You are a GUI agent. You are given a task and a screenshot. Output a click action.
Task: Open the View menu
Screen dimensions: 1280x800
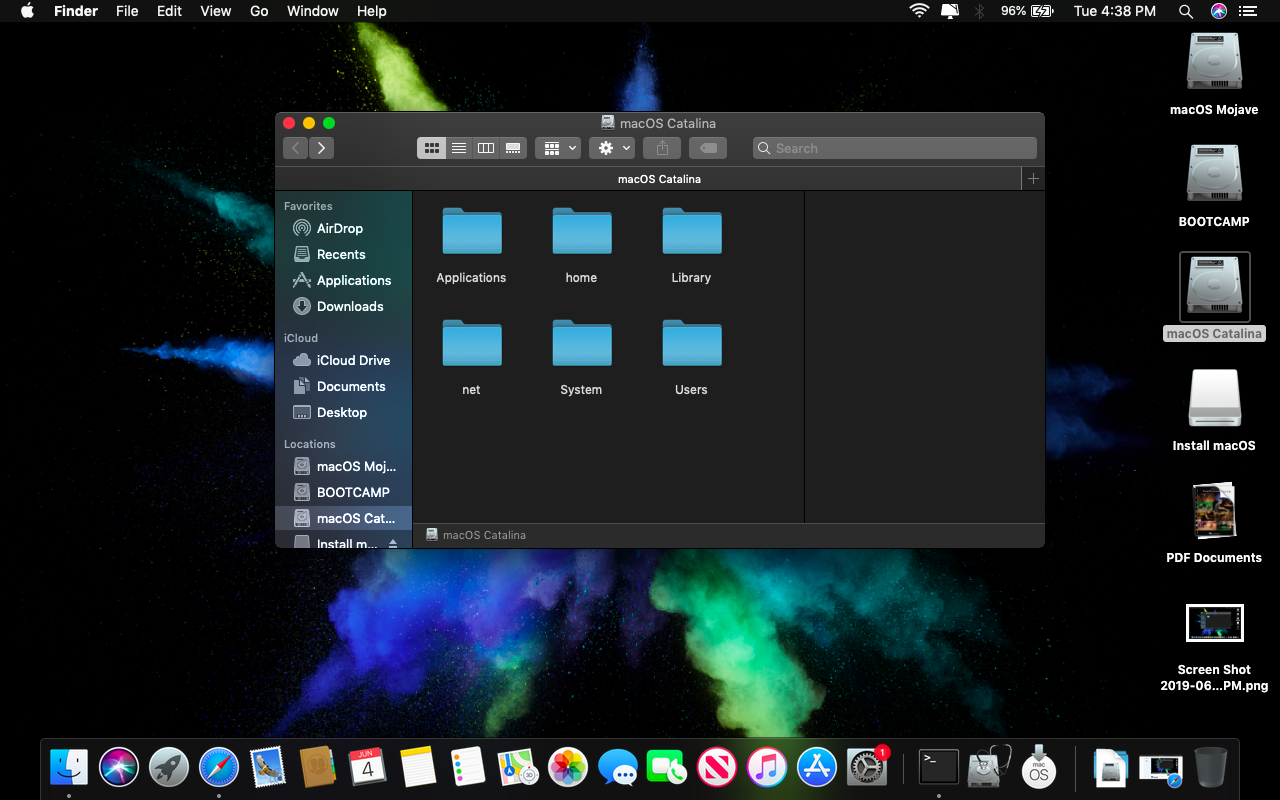pyautogui.click(x=216, y=11)
